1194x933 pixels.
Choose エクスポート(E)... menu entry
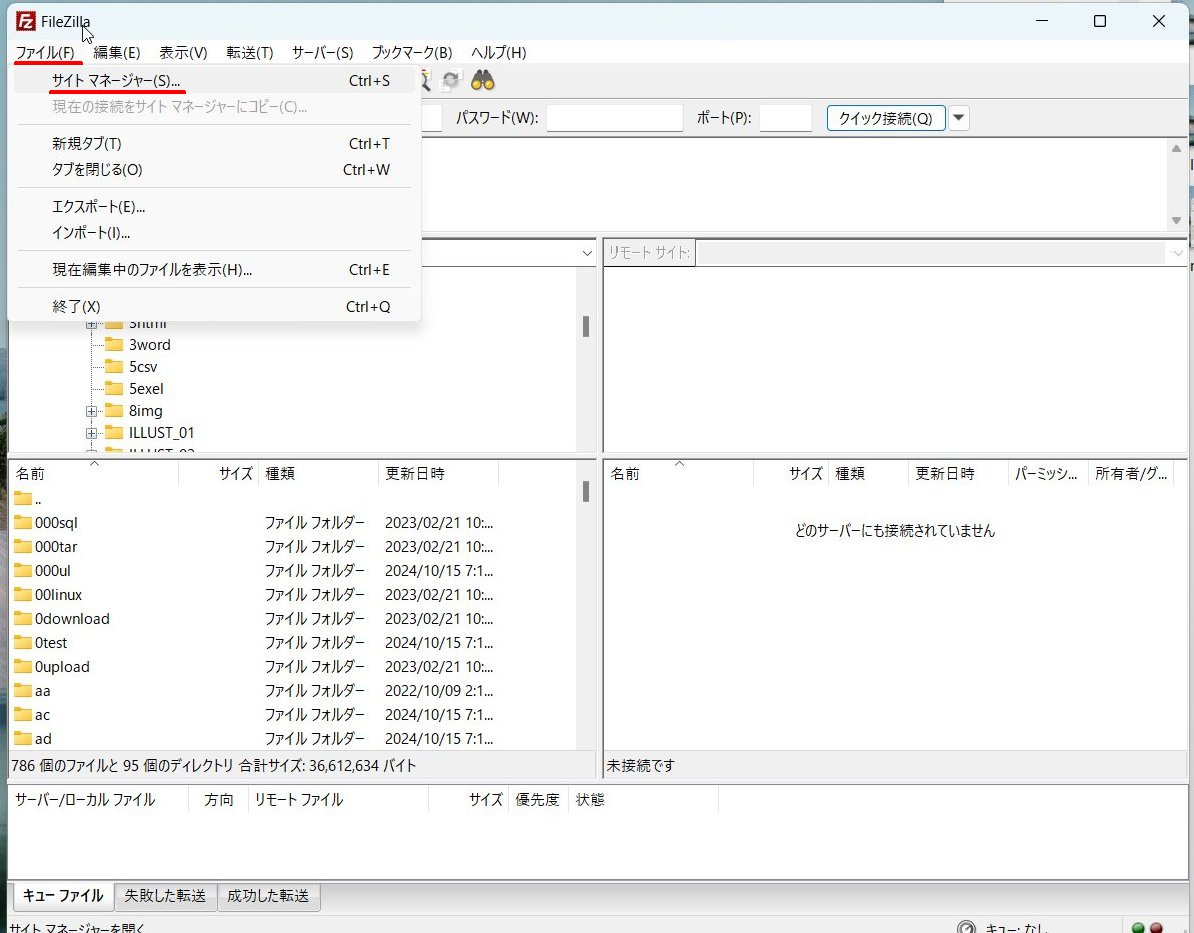coord(215,207)
